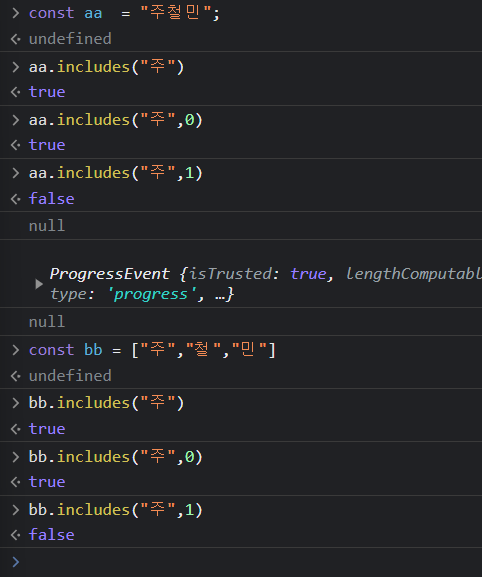Expand the ProgressEvent object triangle

tap(39, 284)
